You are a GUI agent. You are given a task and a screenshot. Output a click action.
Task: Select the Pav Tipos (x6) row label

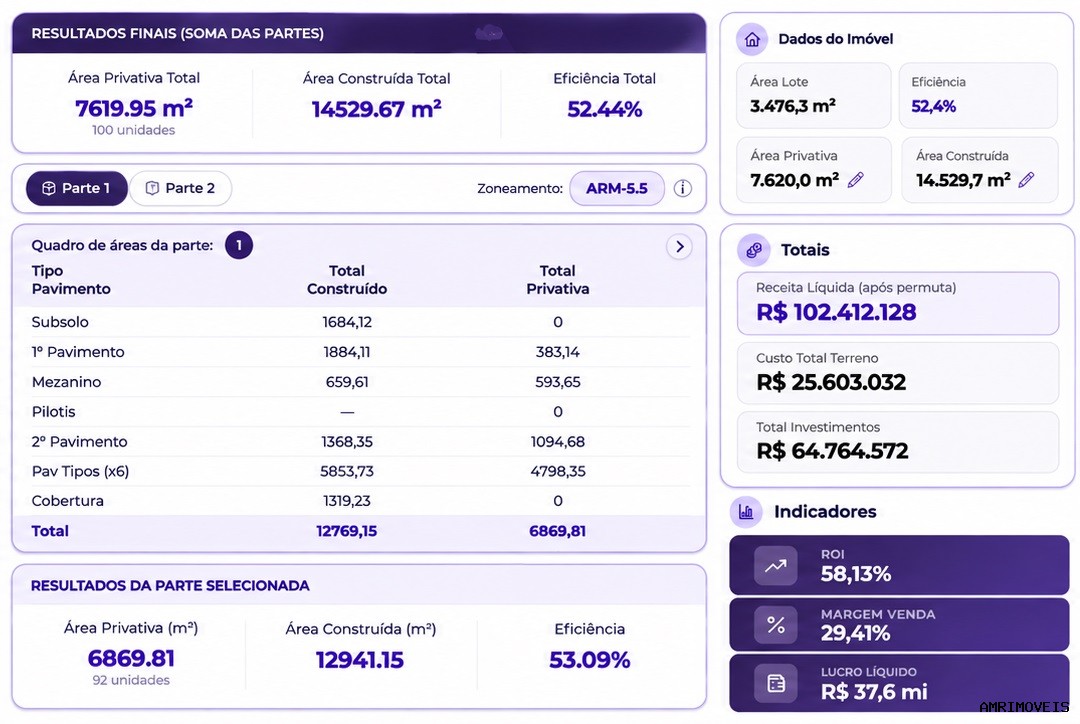coord(80,471)
